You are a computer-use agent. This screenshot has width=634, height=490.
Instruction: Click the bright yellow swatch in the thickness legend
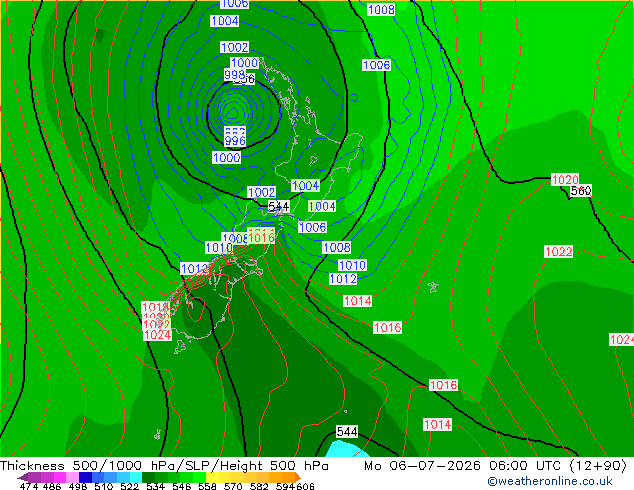tap(212, 477)
